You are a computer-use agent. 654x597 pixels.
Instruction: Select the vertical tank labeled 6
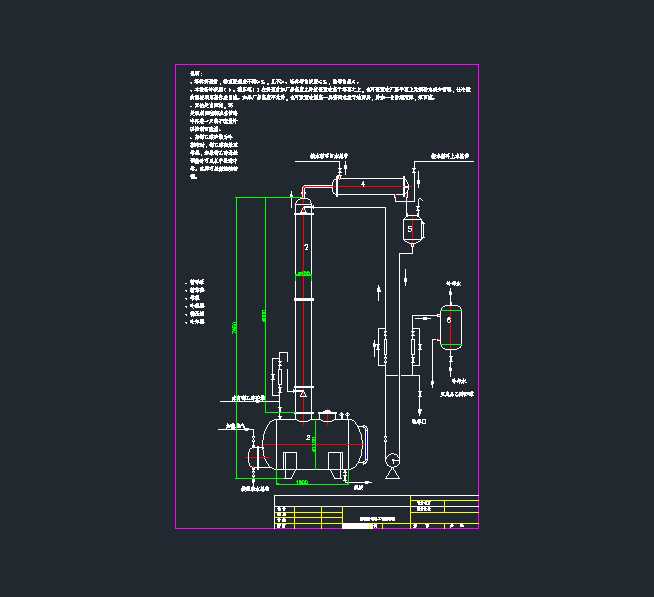tap(451, 327)
